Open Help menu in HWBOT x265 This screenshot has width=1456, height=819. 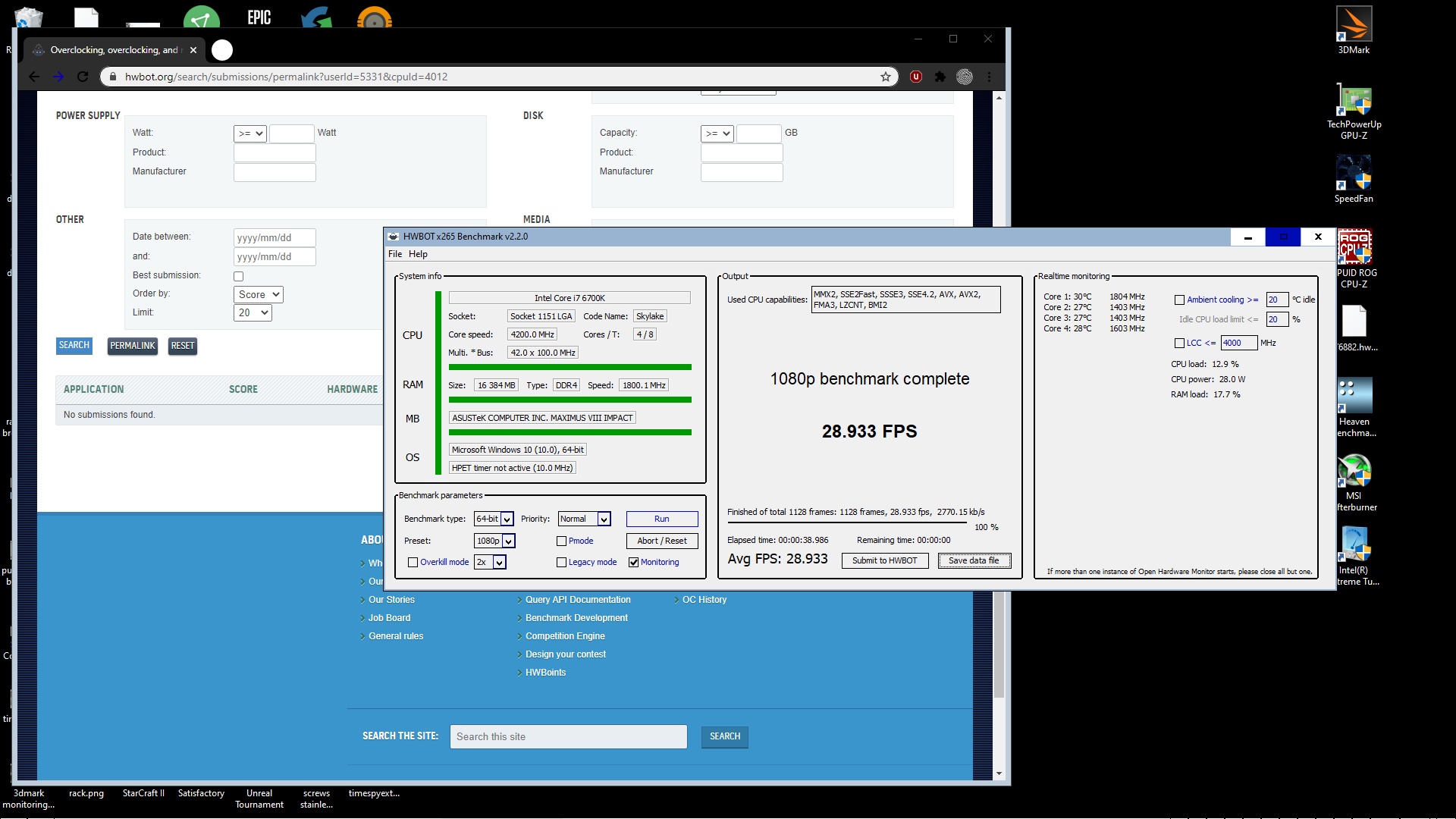pos(418,254)
